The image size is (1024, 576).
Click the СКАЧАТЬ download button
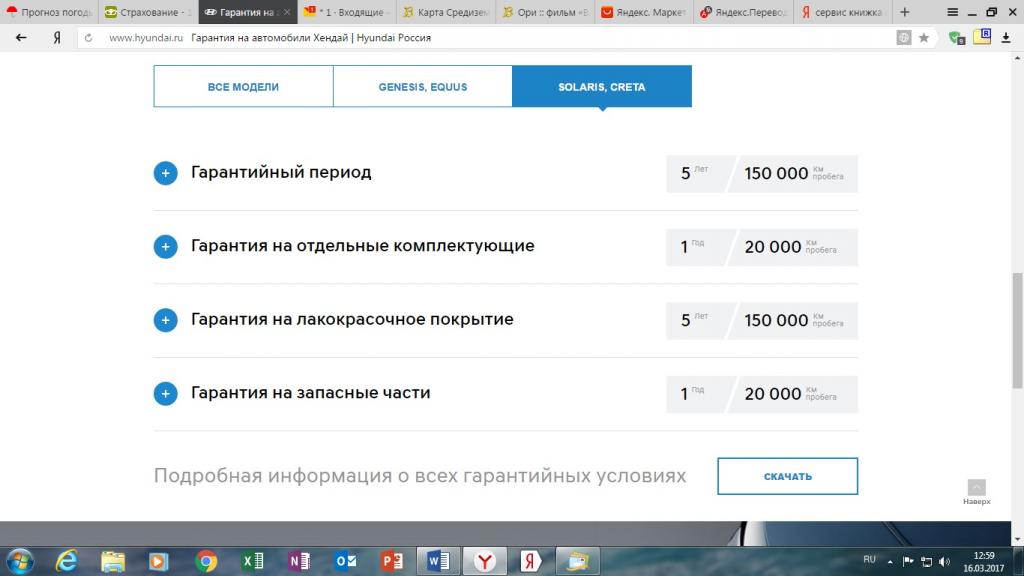click(788, 476)
